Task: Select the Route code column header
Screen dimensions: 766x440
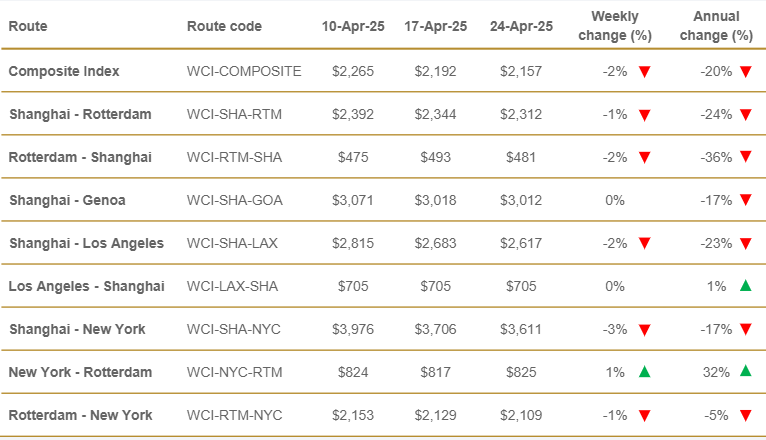Action: (224, 26)
